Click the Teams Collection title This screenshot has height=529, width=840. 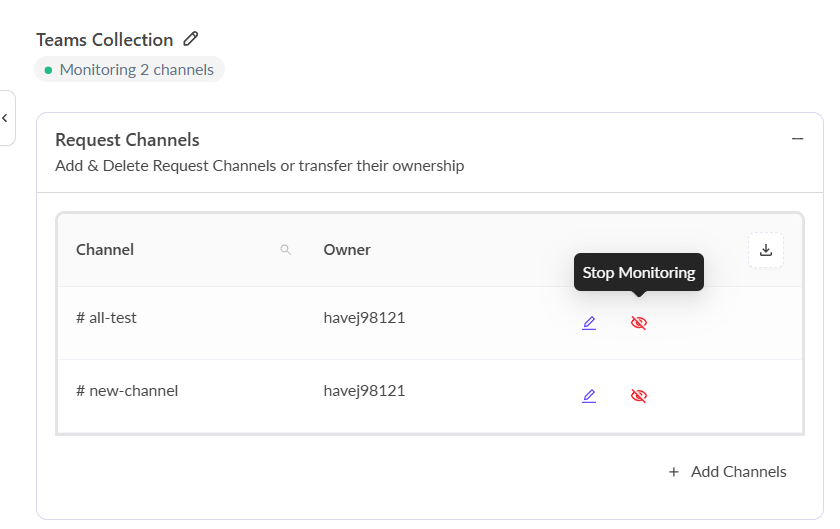coord(105,40)
